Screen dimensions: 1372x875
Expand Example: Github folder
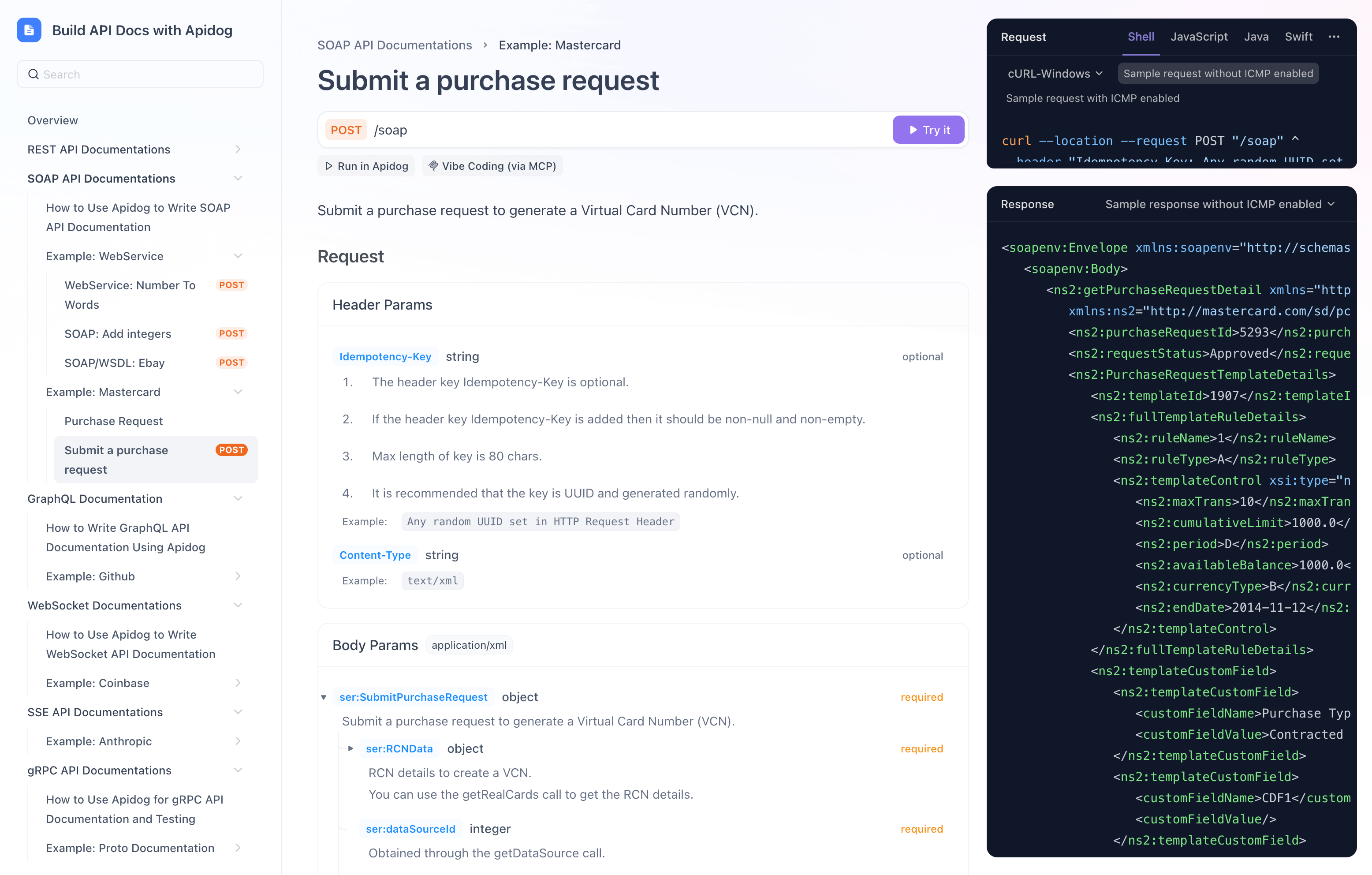pyautogui.click(x=238, y=576)
